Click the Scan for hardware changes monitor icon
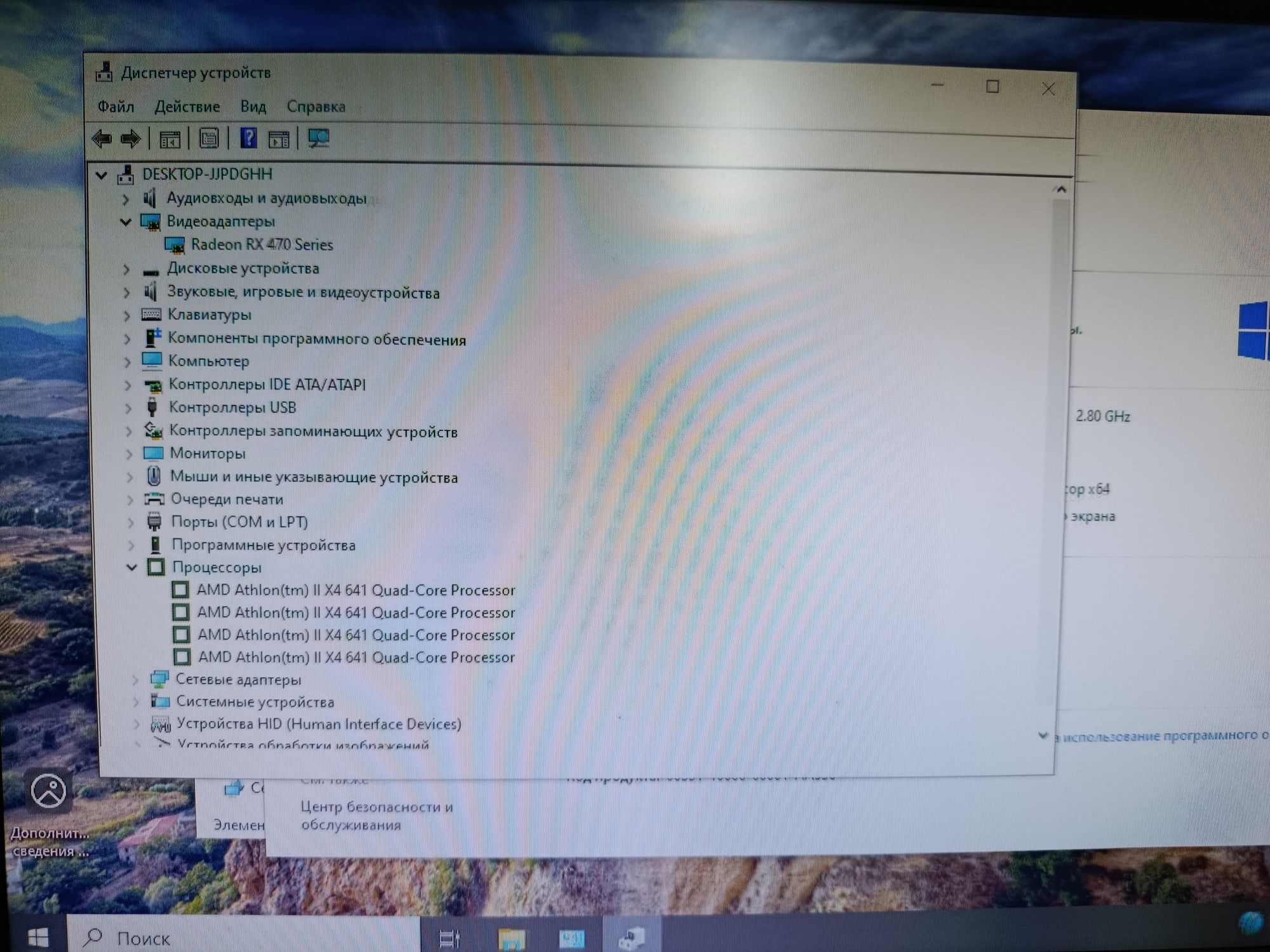 [x=318, y=138]
